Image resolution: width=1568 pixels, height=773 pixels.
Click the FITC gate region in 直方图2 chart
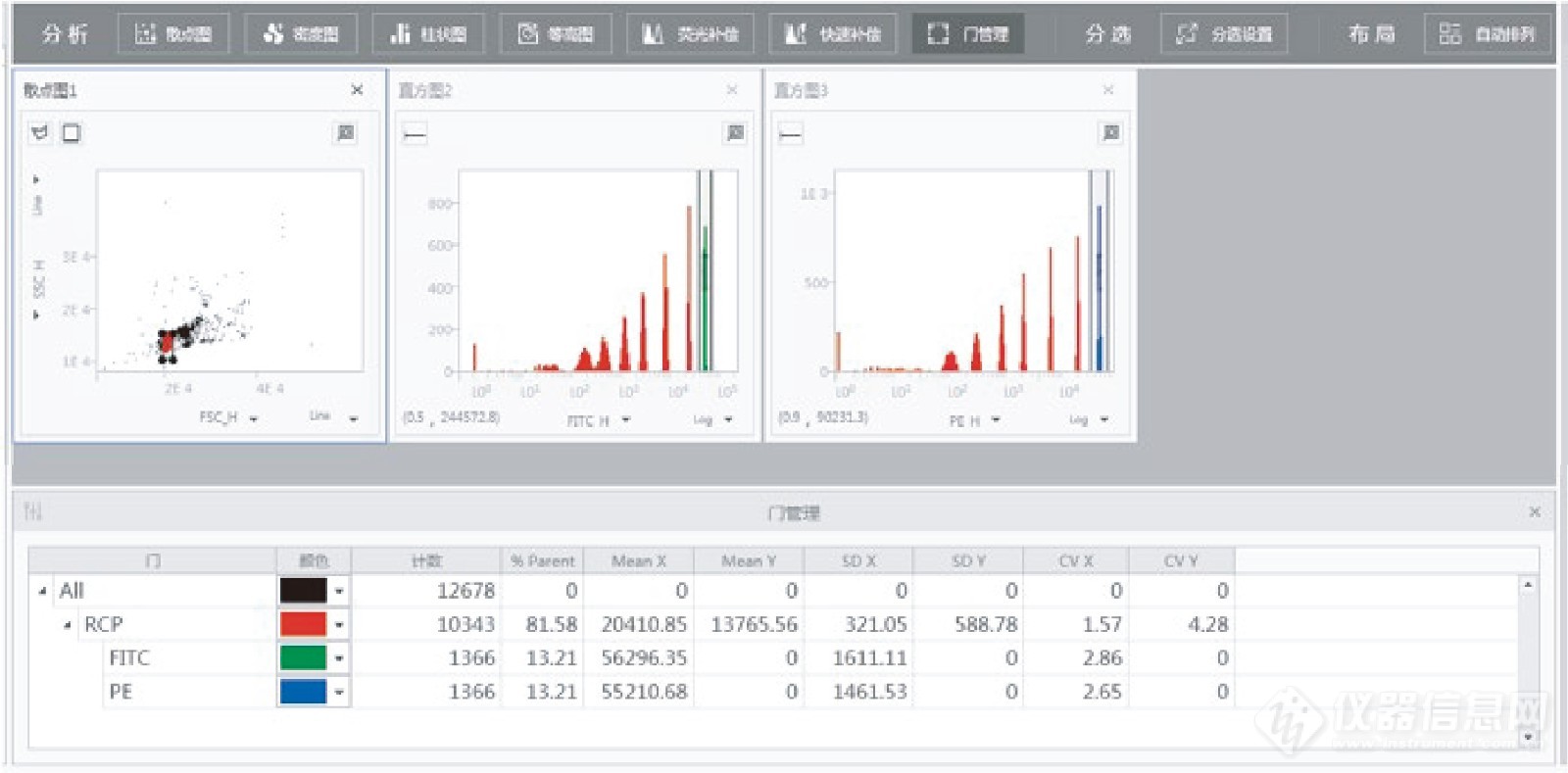coord(705,270)
